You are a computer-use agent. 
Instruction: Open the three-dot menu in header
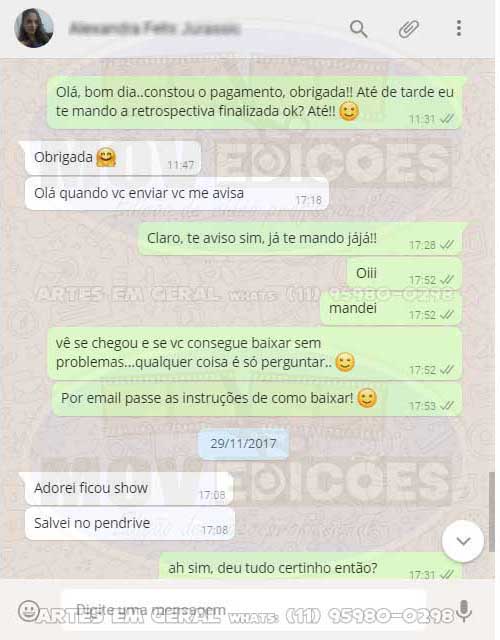(x=459, y=29)
